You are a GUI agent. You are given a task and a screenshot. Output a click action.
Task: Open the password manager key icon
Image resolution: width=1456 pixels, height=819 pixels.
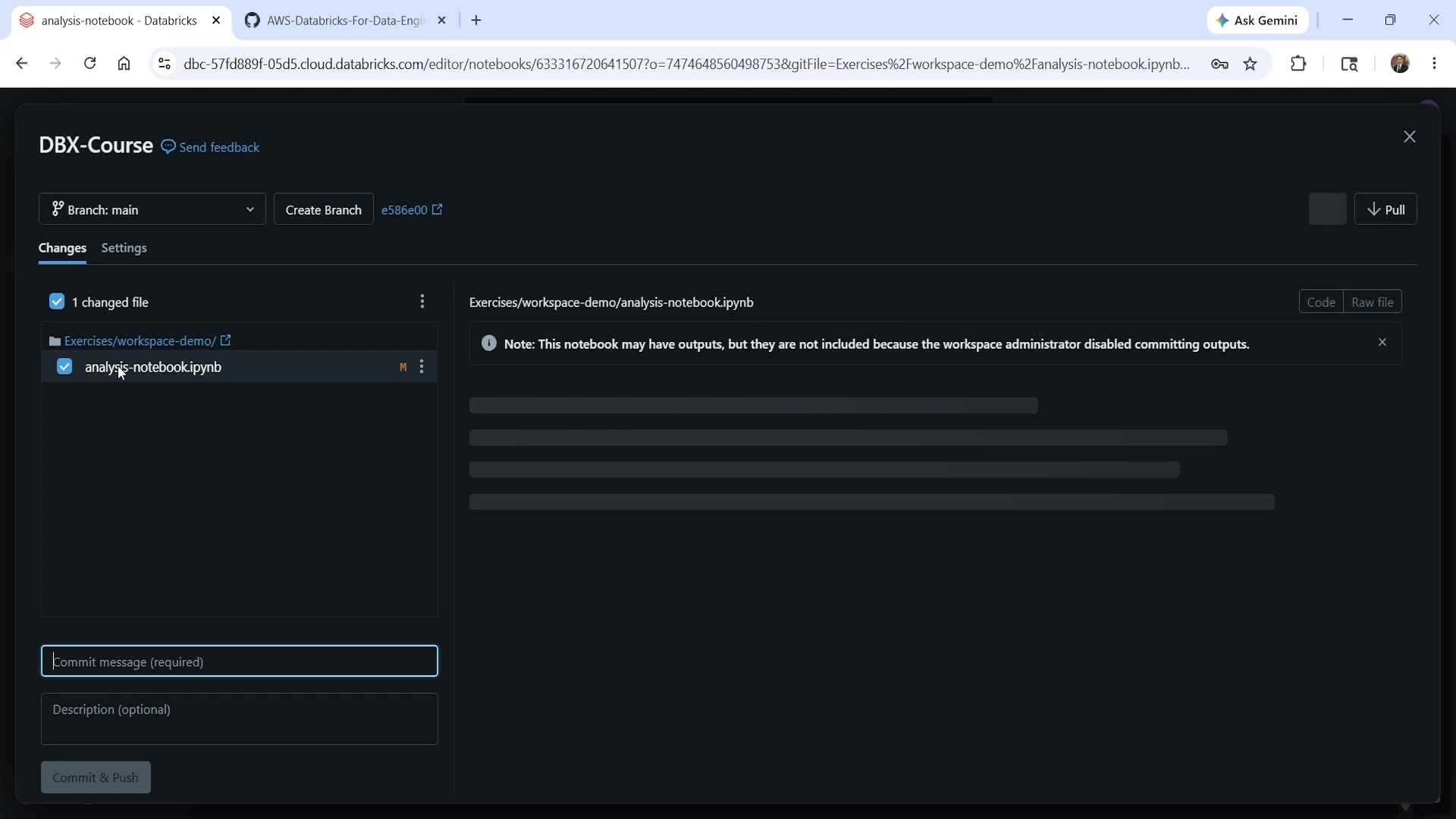point(1219,64)
